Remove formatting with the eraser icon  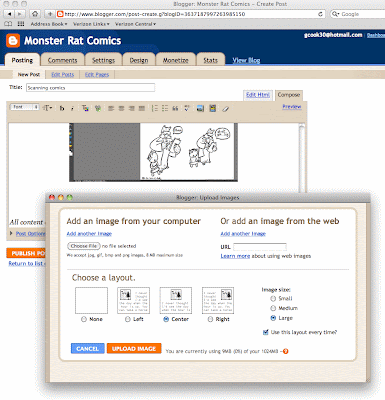click(226, 108)
